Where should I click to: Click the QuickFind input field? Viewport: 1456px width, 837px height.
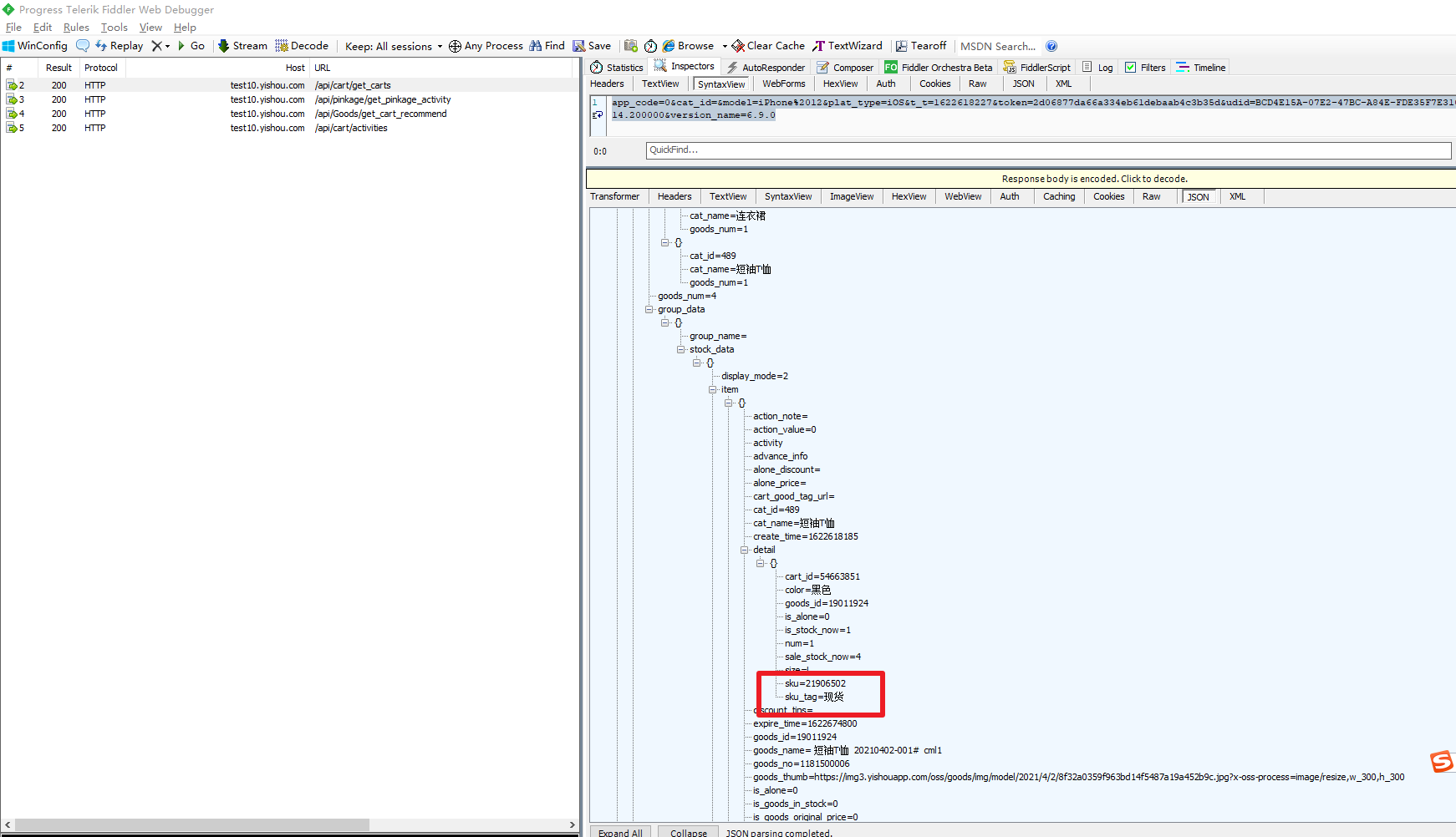pos(1048,150)
